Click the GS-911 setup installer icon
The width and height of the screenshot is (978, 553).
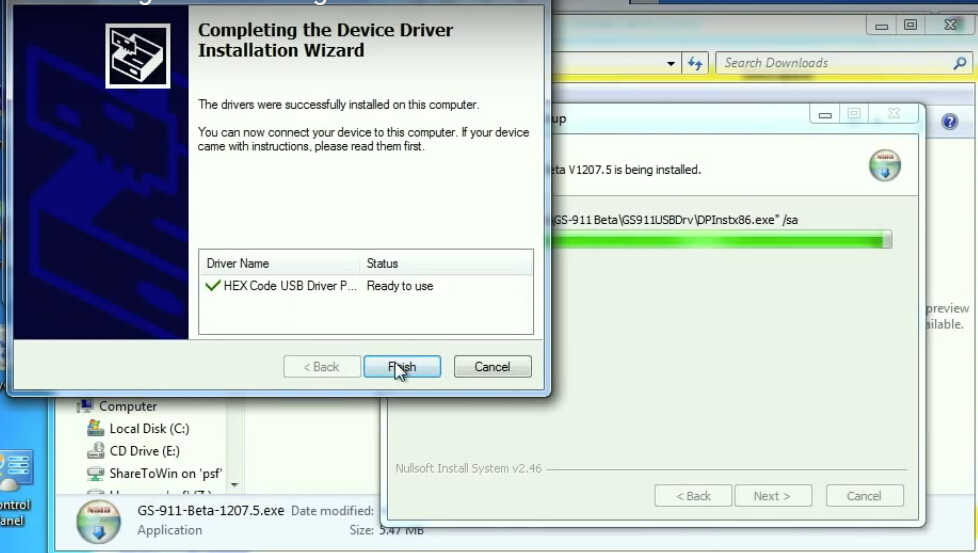coord(884,165)
